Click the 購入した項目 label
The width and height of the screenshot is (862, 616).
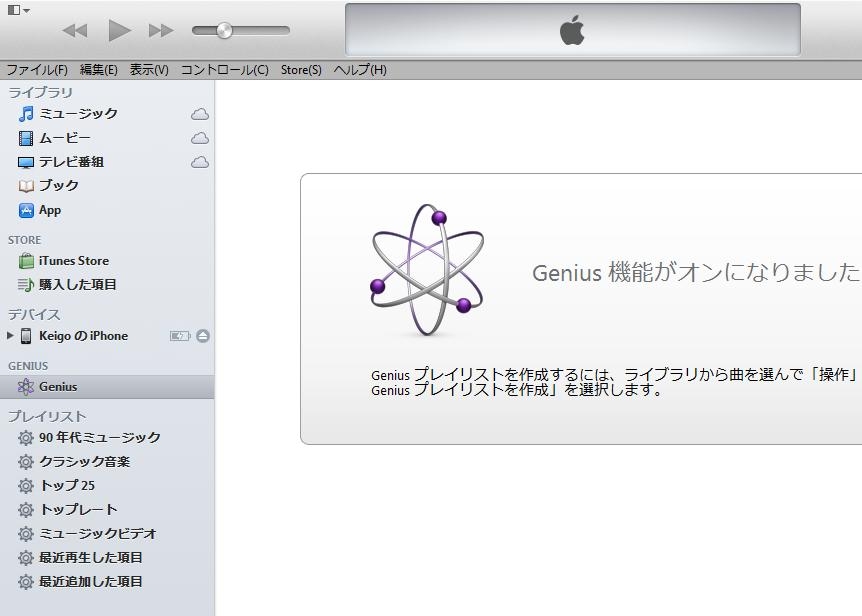click(x=78, y=285)
